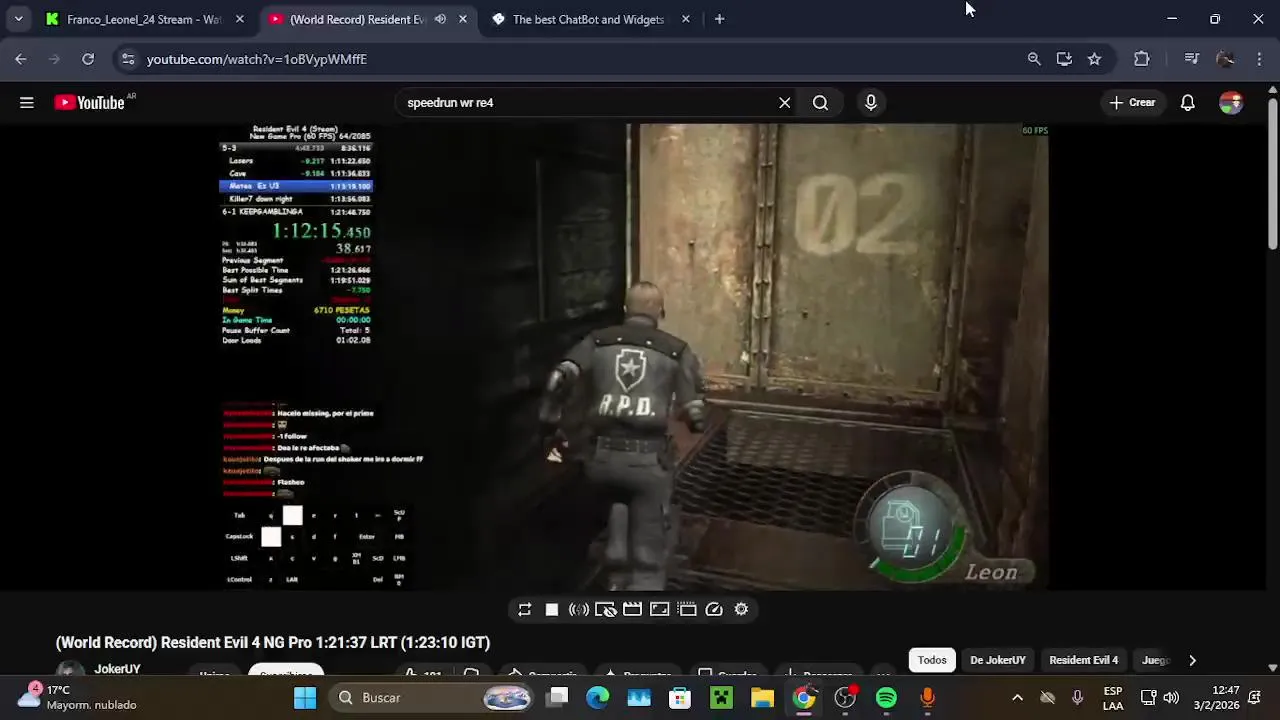Open Minecraft from the taskbar
This screenshot has width=1280, height=720.
pyautogui.click(x=721, y=698)
